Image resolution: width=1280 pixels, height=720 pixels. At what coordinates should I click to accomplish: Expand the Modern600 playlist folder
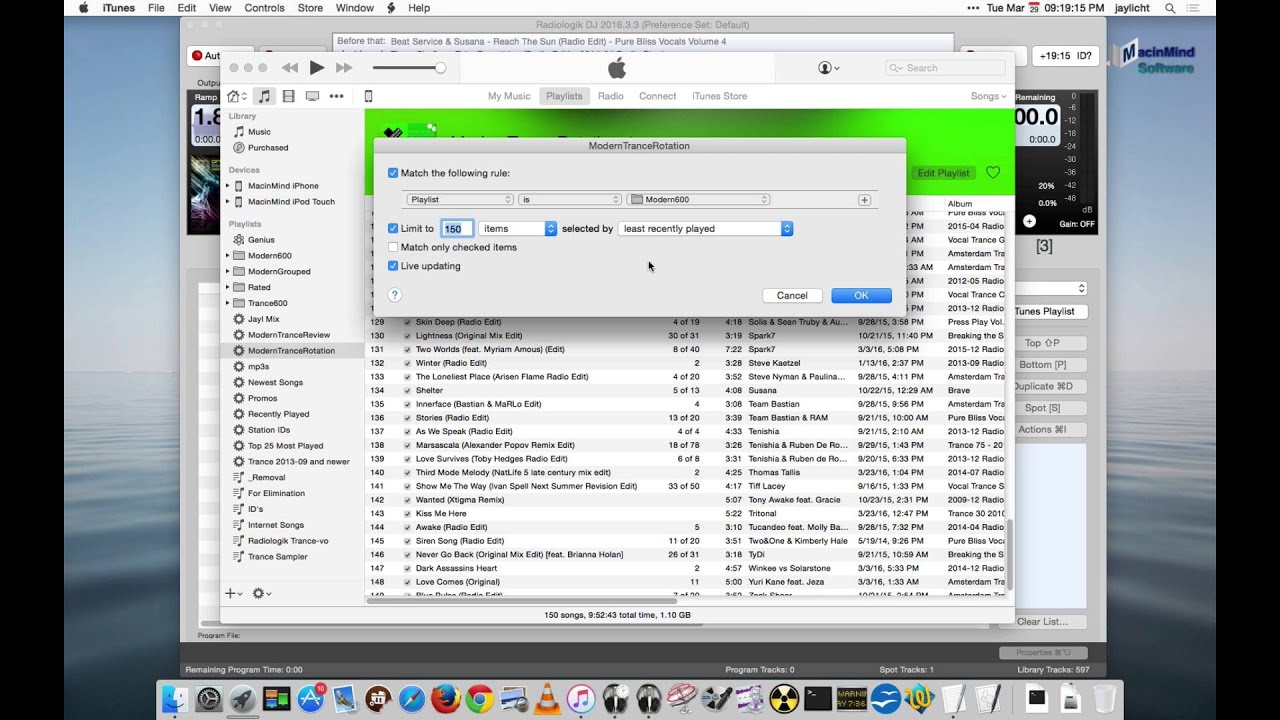point(227,256)
